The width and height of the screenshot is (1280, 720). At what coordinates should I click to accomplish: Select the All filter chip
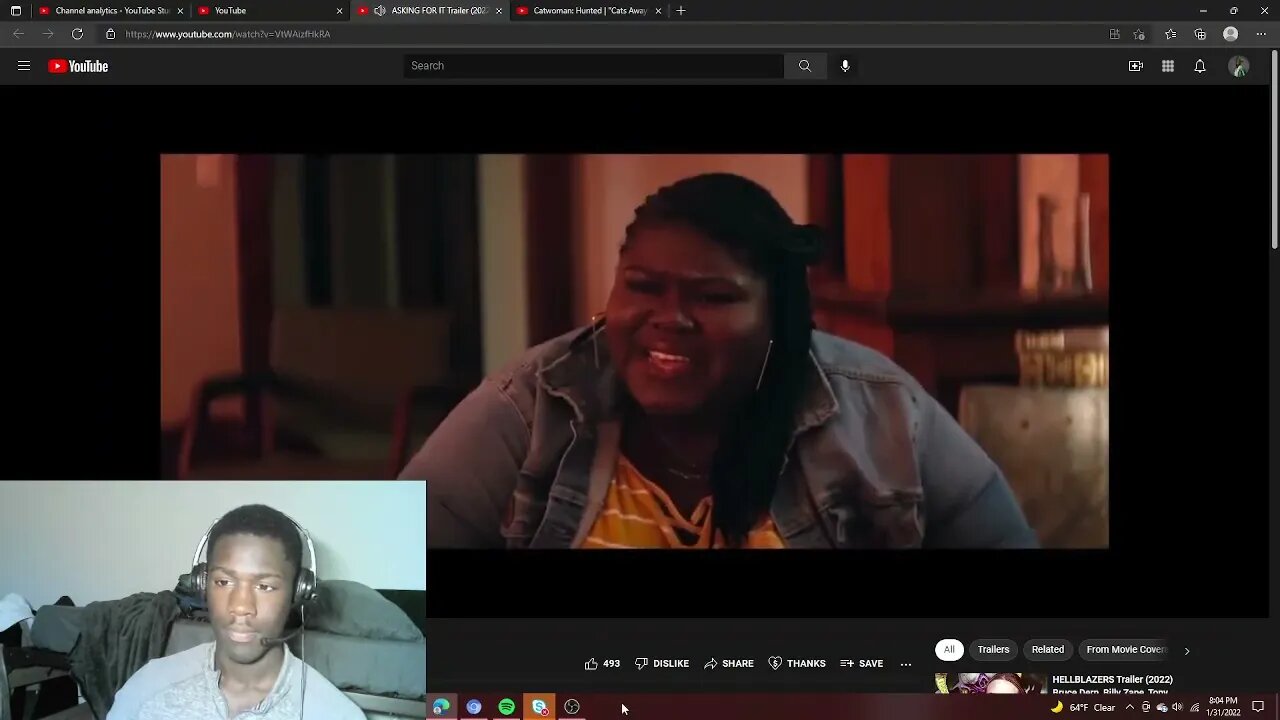tap(949, 650)
